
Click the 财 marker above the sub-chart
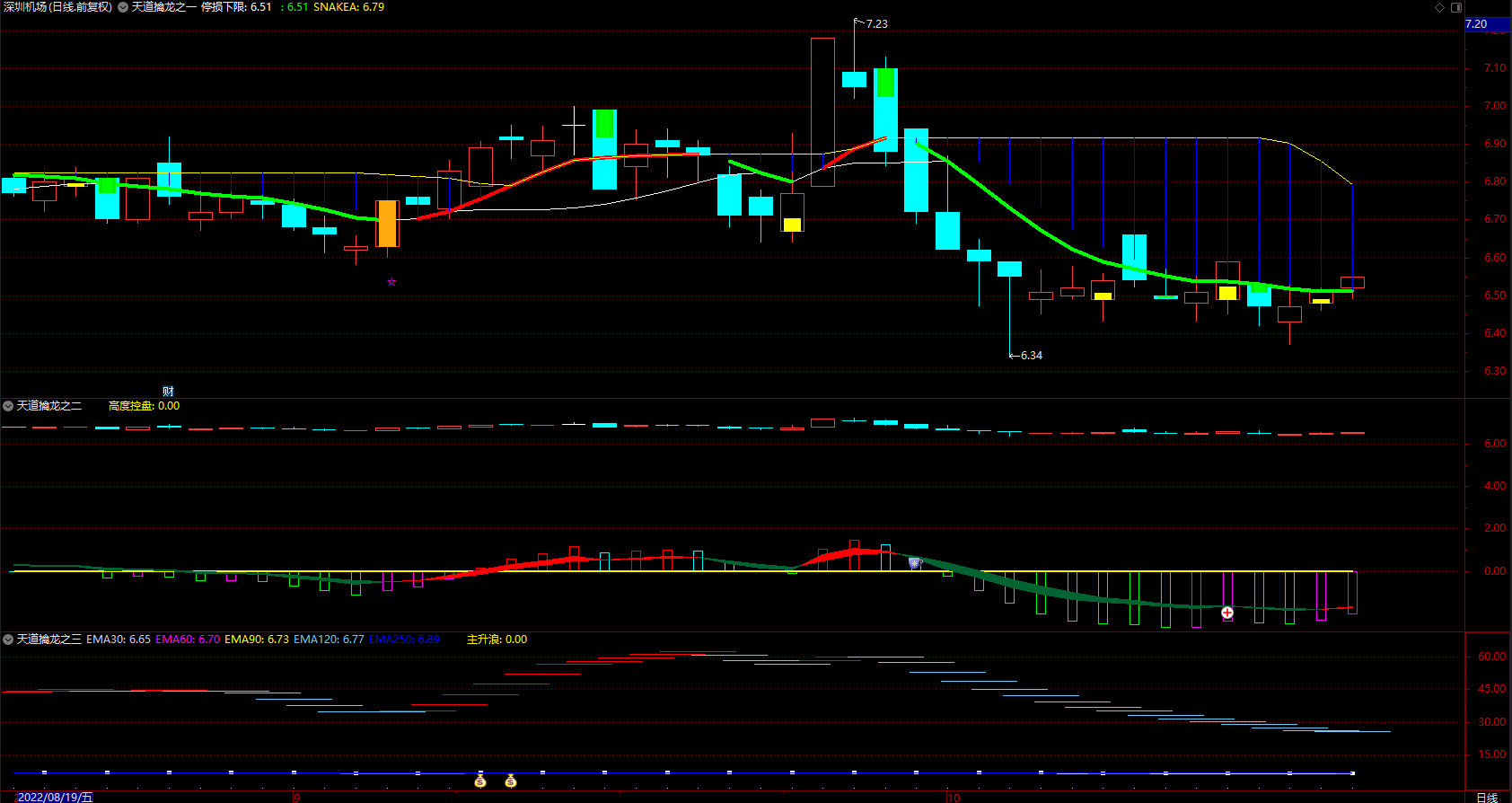click(x=168, y=392)
